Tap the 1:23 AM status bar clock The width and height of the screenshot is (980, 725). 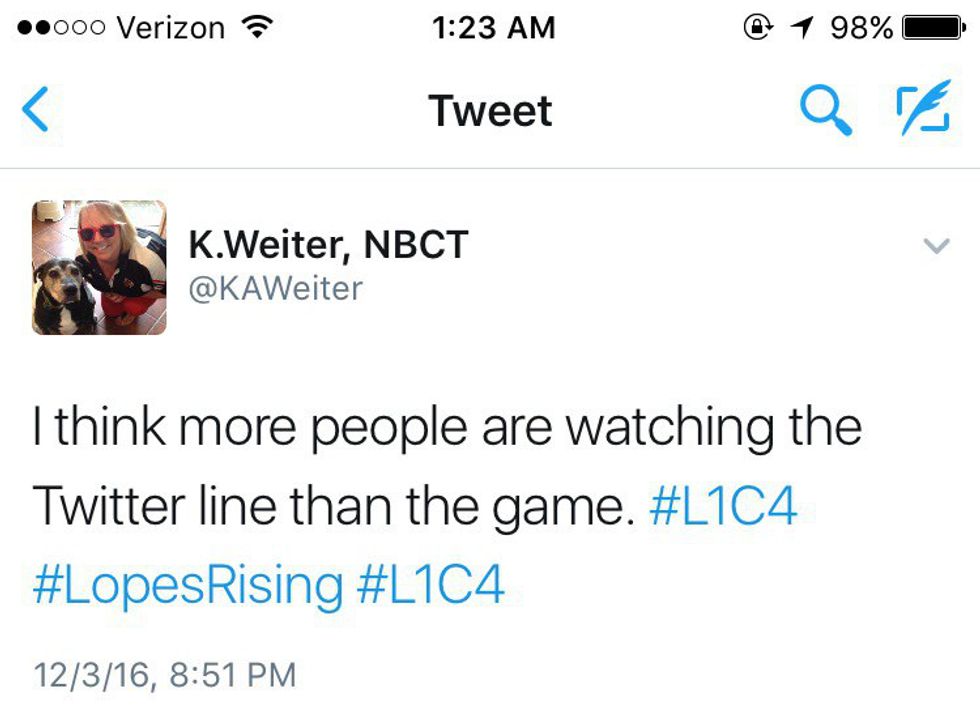click(494, 28)
